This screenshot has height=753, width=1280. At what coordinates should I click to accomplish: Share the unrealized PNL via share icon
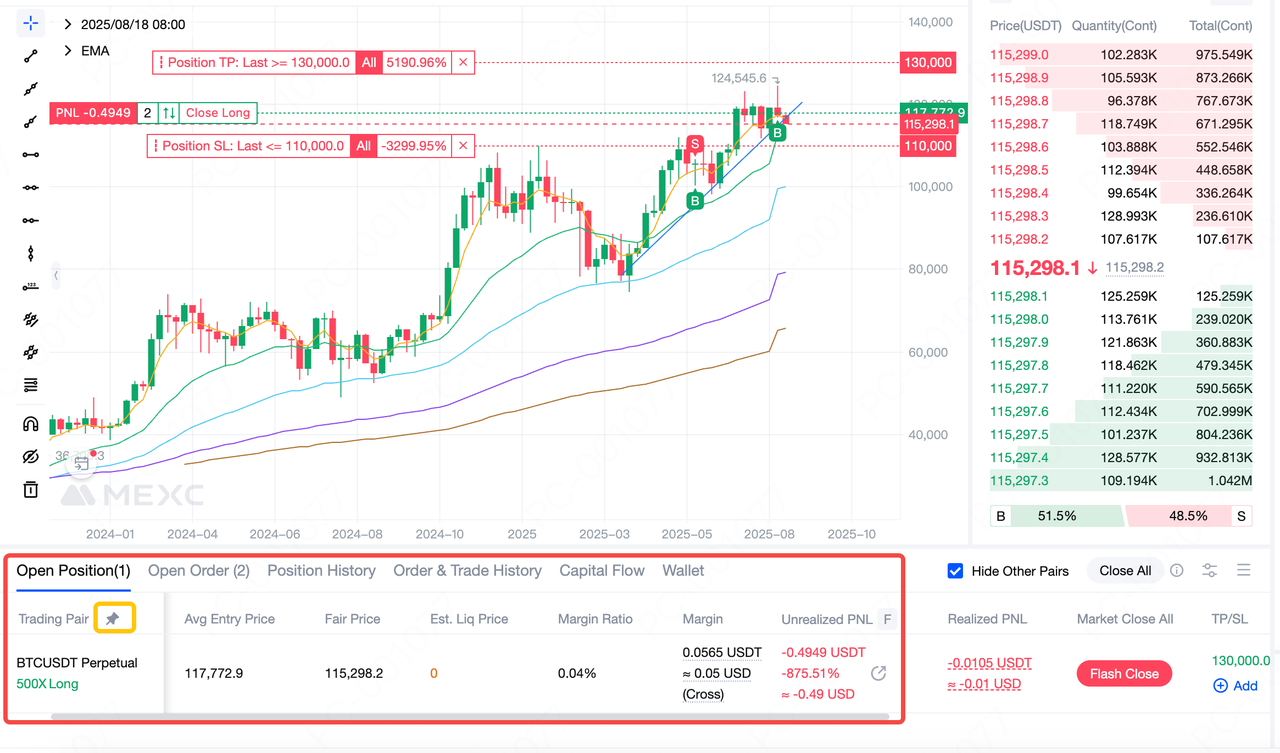878,673
